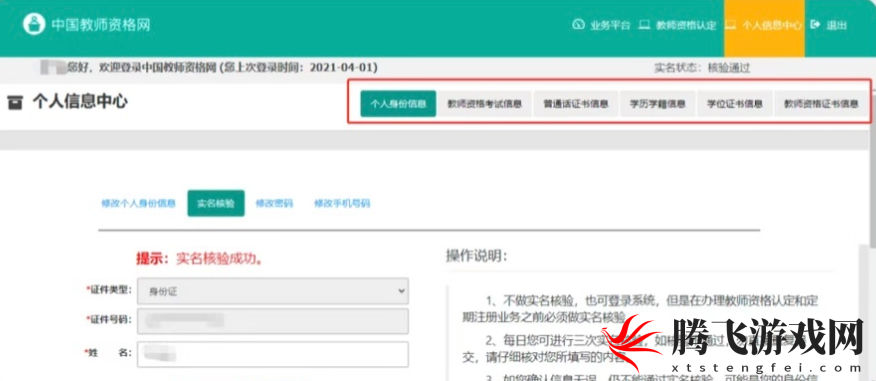
Task: Click the 提示: 实名核验成功 message
Action: pos(200,259)
